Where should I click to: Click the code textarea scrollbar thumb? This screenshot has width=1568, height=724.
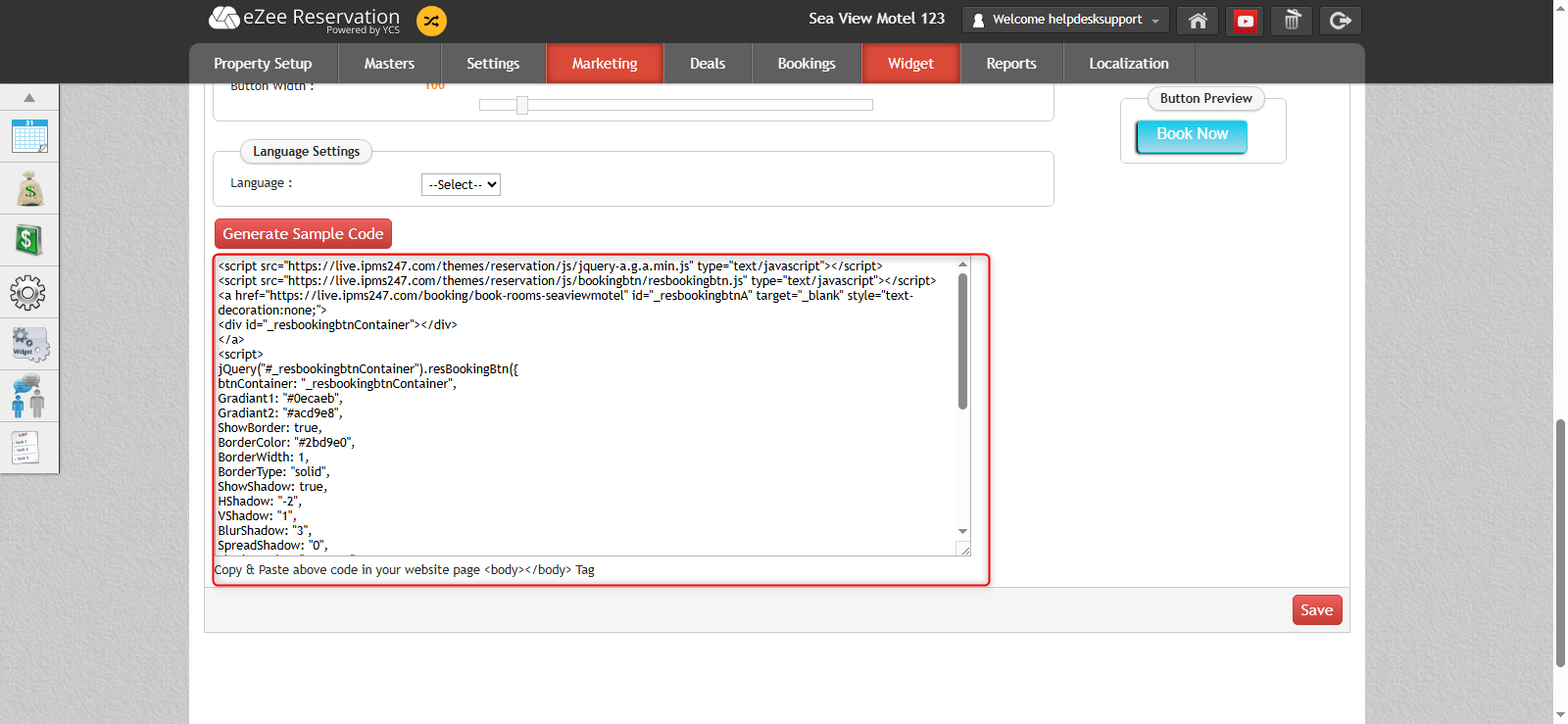963,340
